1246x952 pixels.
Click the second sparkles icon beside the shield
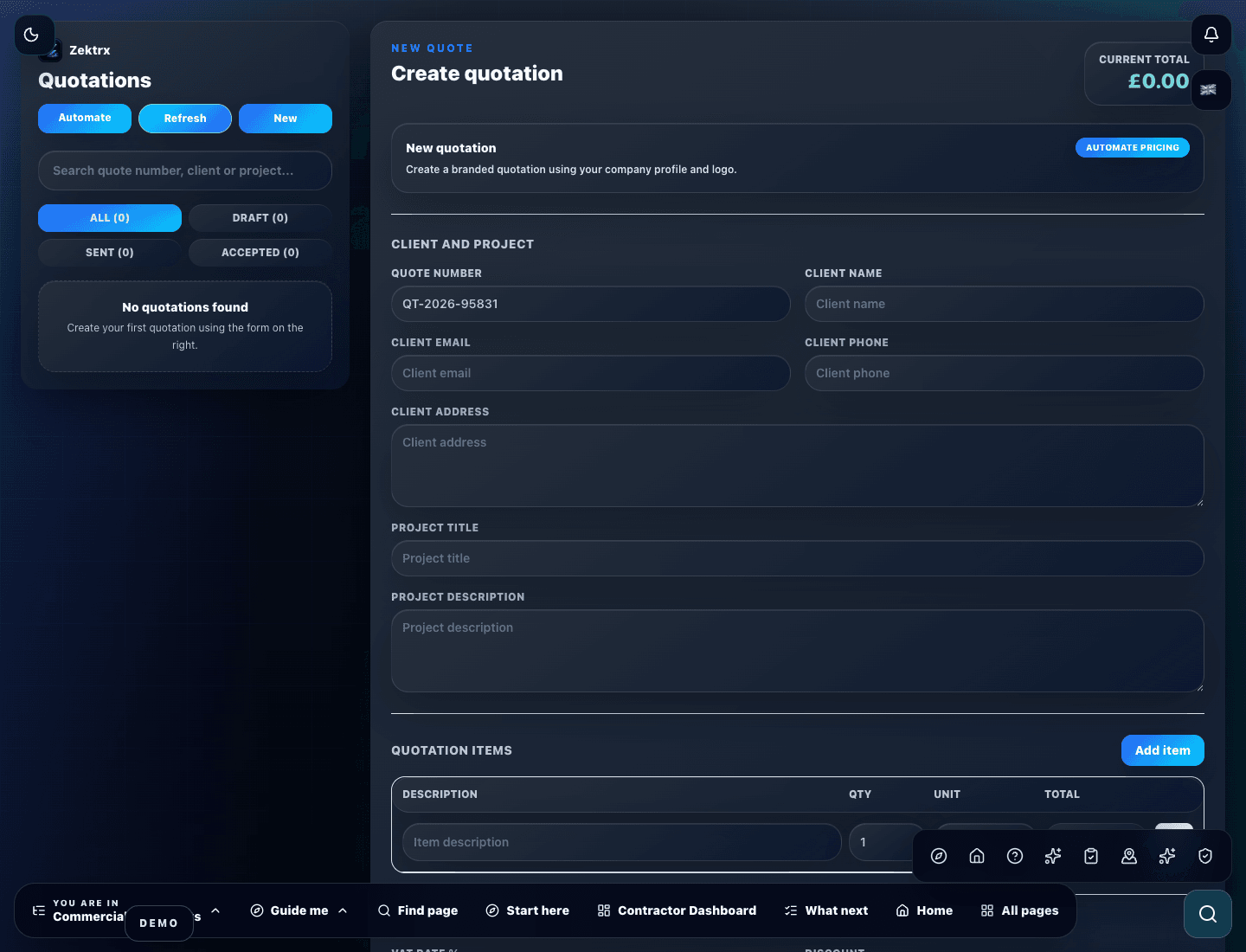1167,856
